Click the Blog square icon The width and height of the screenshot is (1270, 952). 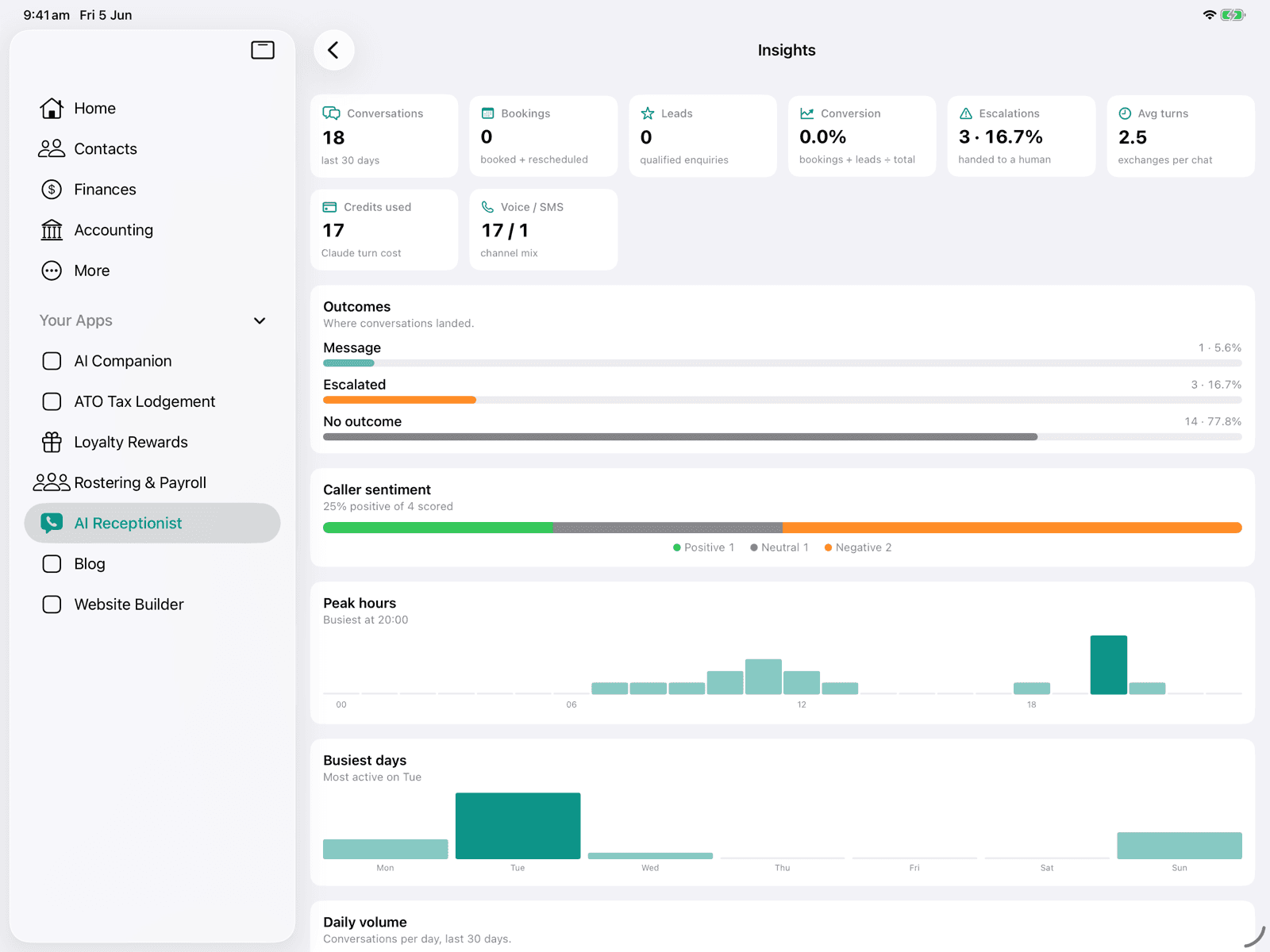pyautogui.click(x=52, y=564)
